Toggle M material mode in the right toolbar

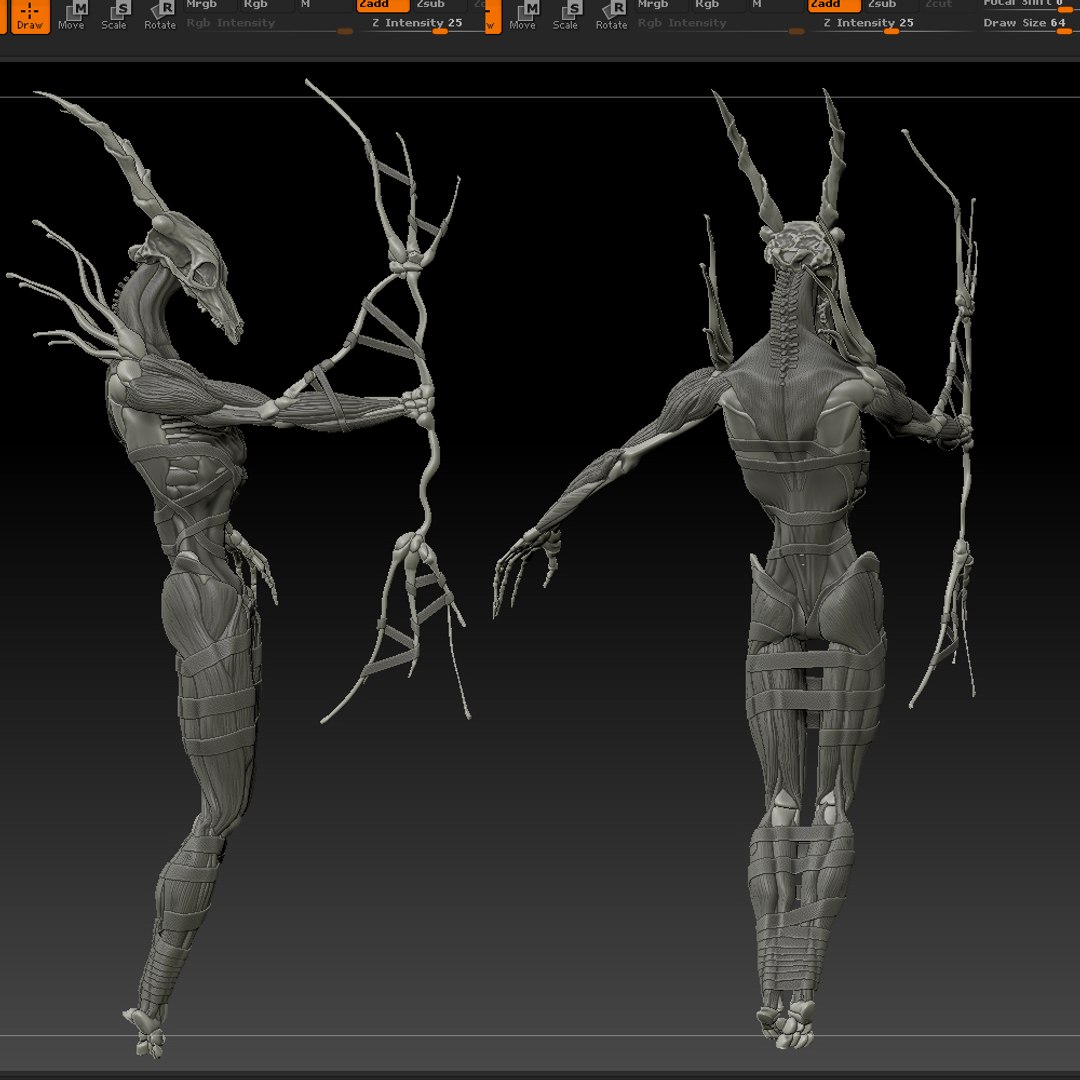click(x=775, y=6)
